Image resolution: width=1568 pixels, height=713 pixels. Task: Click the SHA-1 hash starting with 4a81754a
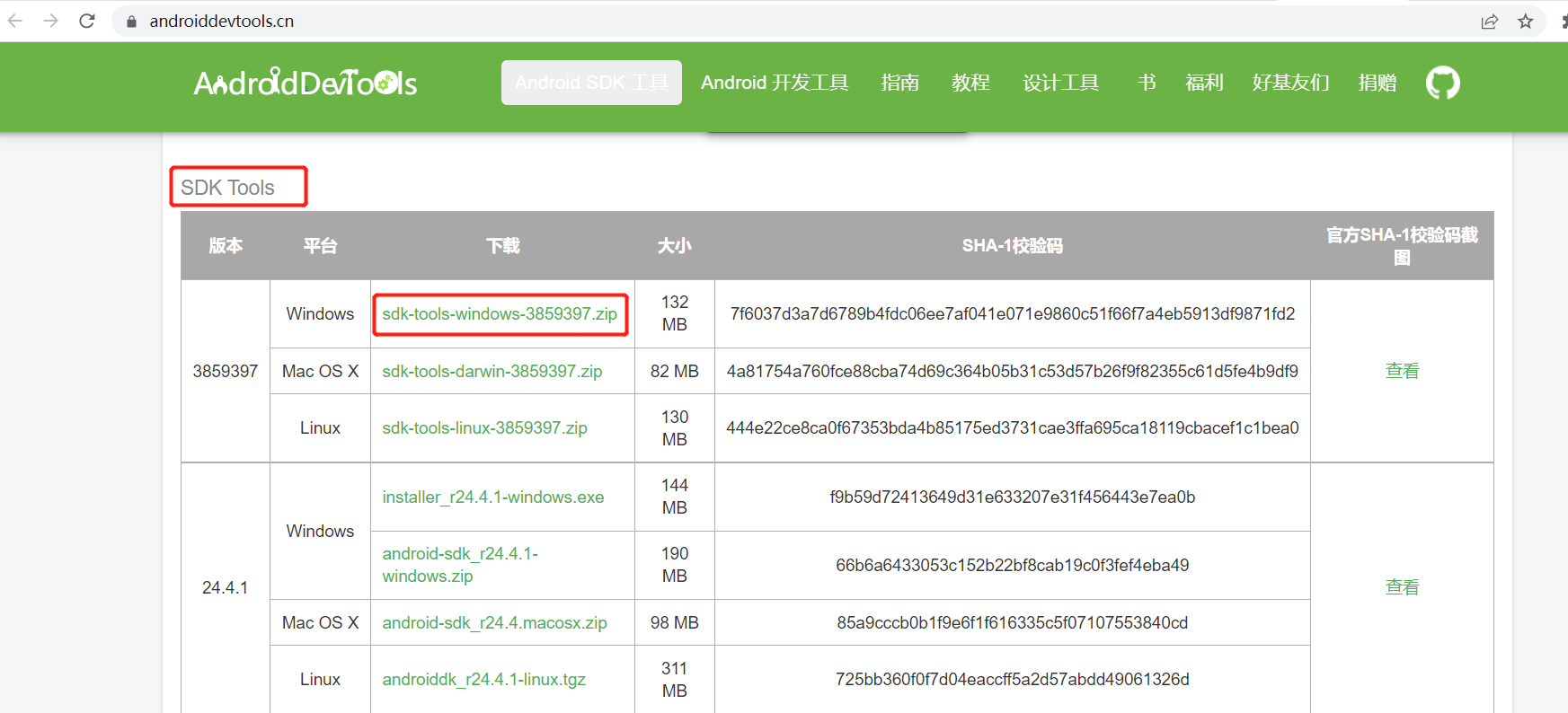1013,371
